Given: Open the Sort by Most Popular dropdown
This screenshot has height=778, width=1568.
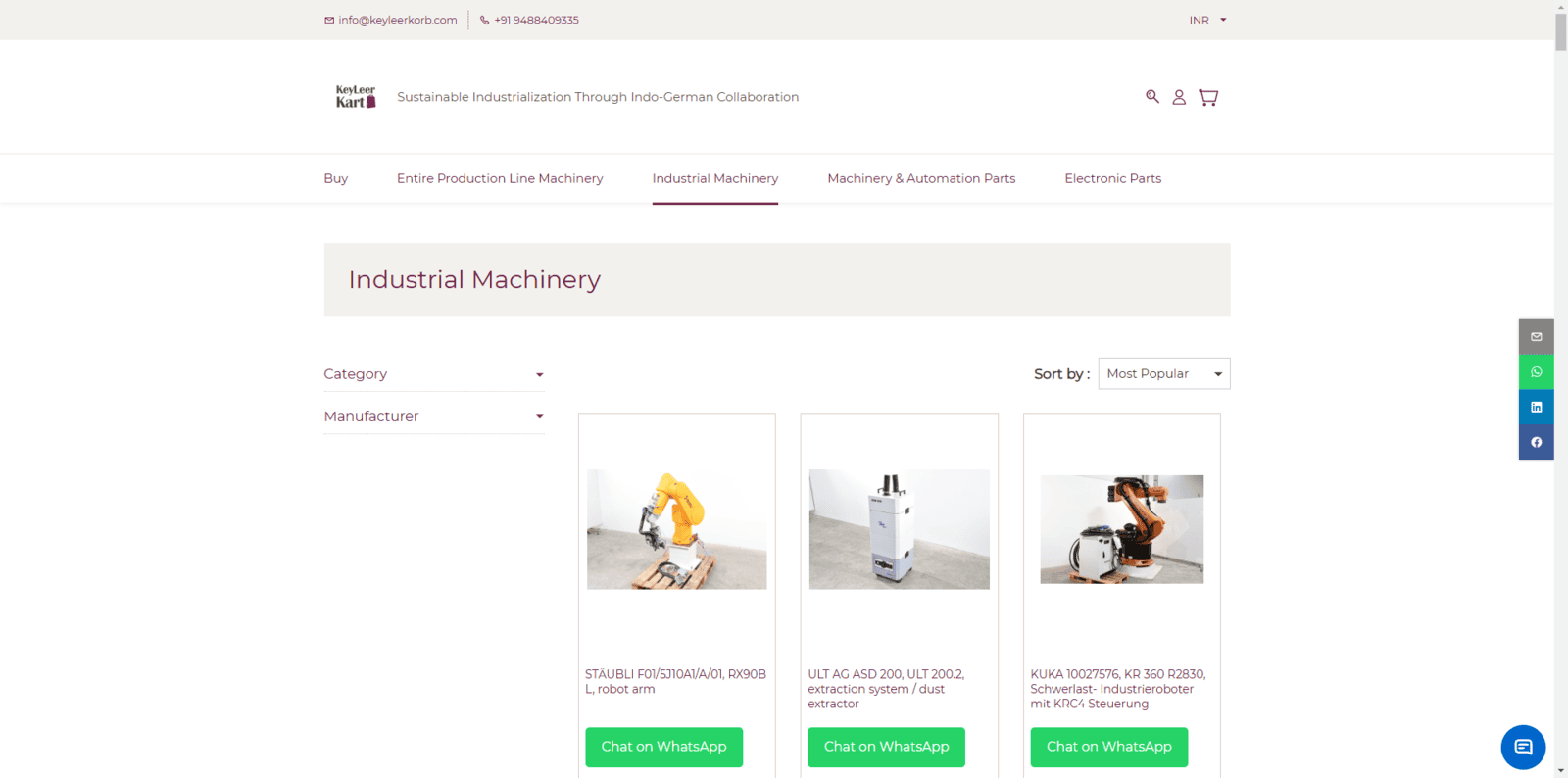Looking at the screenshot, I should pyautogui.click(x=1163, y=373).
